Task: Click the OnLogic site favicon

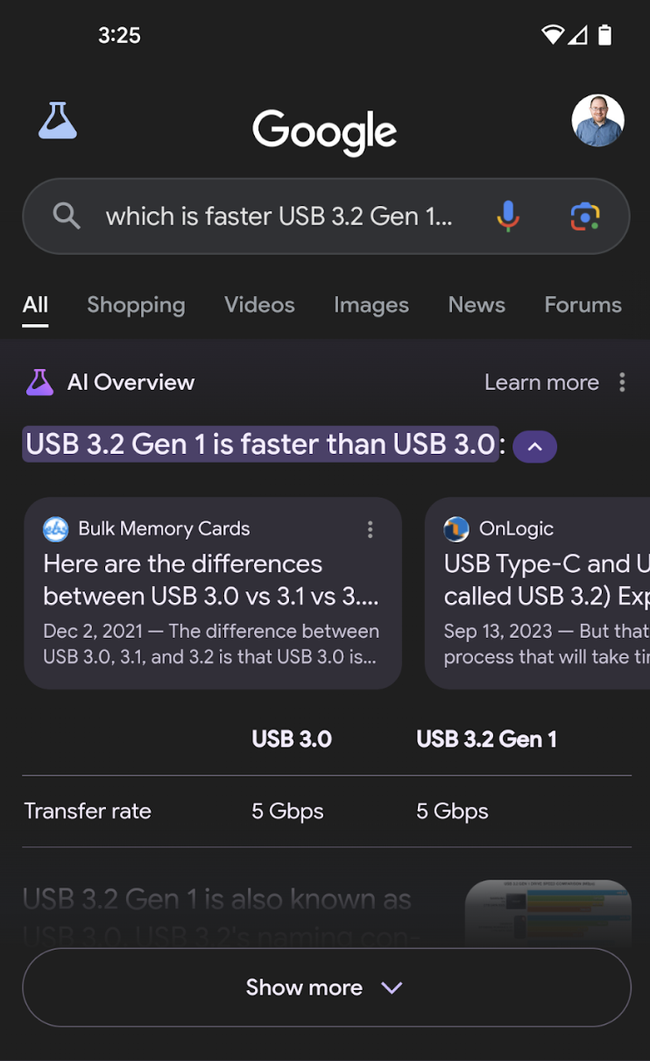Action: (x=456, y=528)
